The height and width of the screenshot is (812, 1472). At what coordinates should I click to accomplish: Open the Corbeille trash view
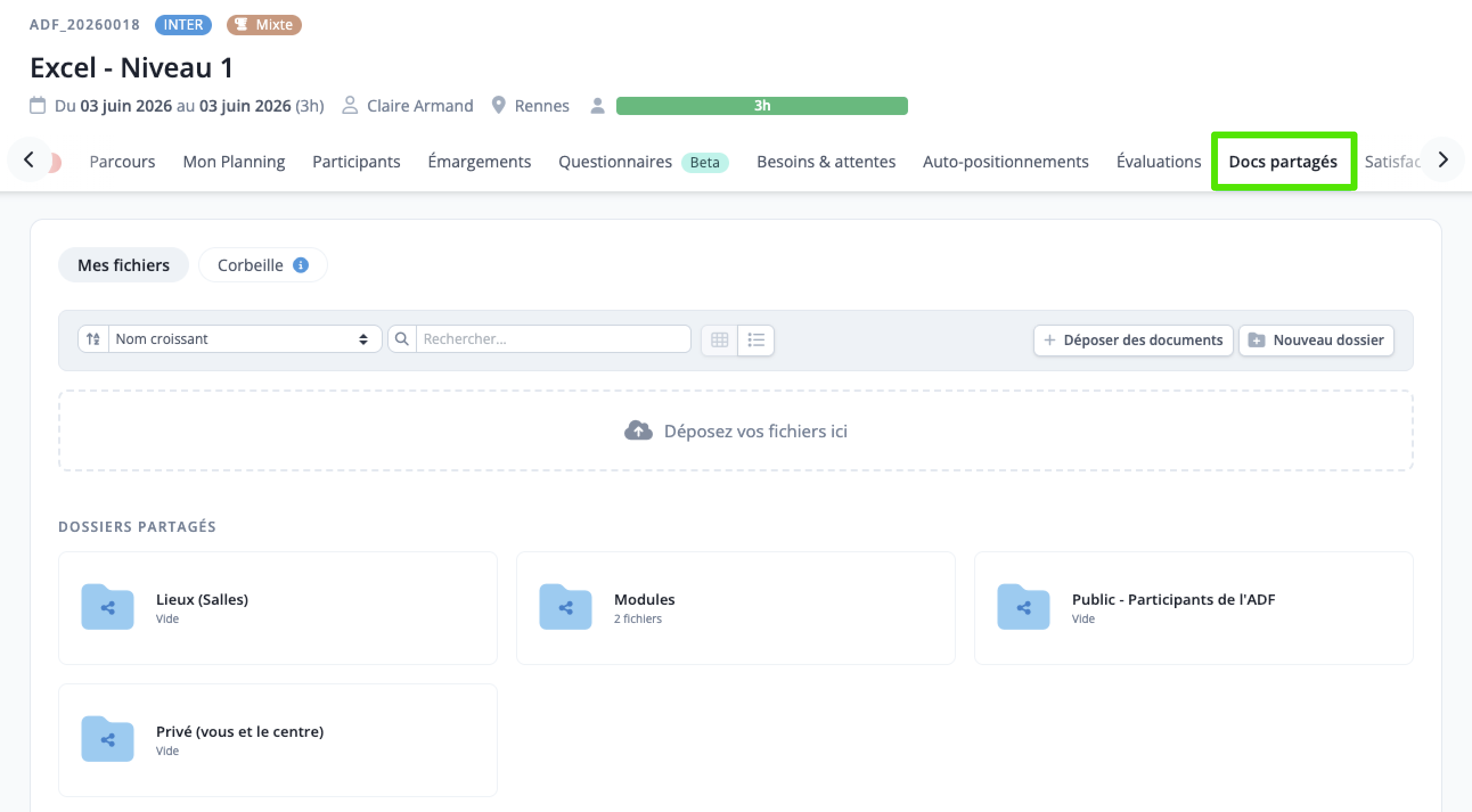pos(263,265)
